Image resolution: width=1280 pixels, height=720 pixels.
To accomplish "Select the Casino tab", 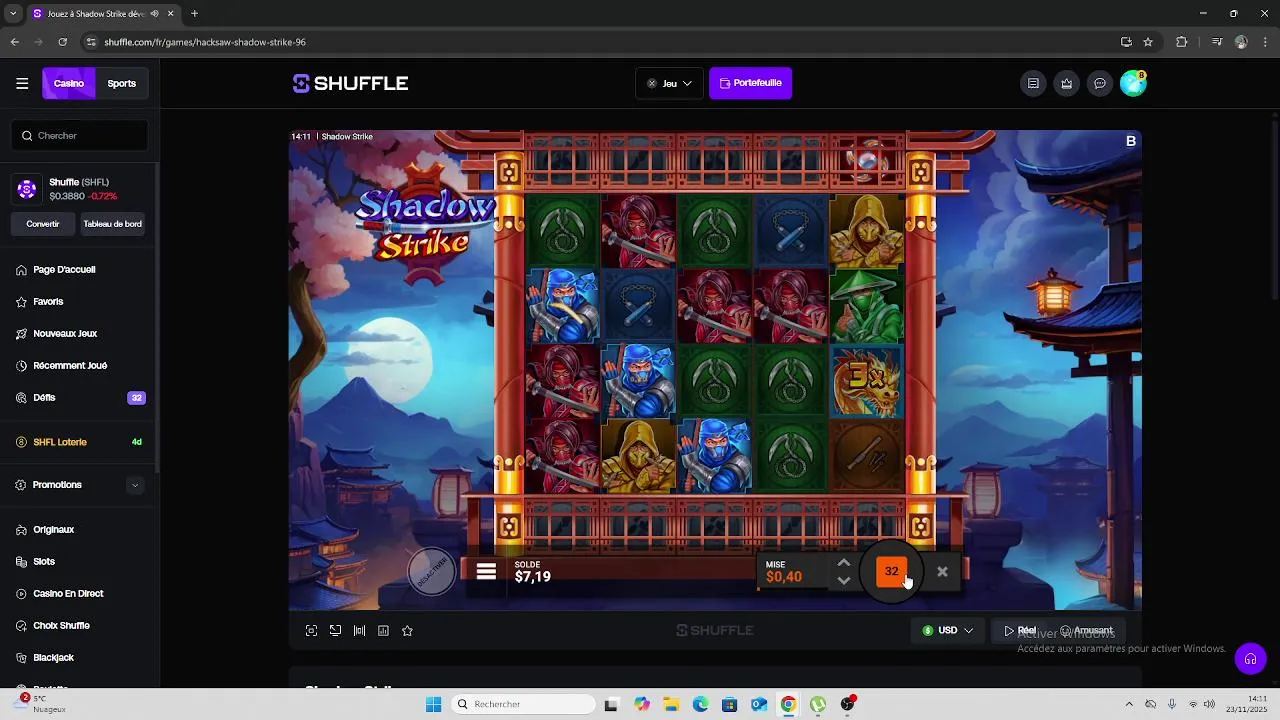I will (x=69, y=84).
